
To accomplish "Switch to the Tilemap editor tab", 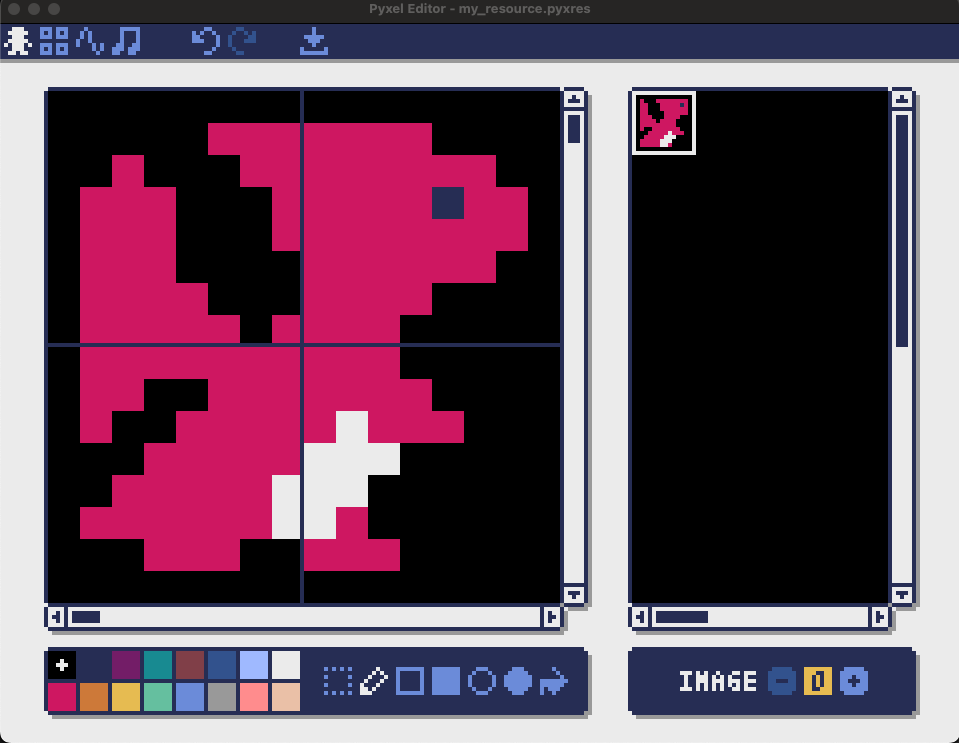I will [54, 41].
